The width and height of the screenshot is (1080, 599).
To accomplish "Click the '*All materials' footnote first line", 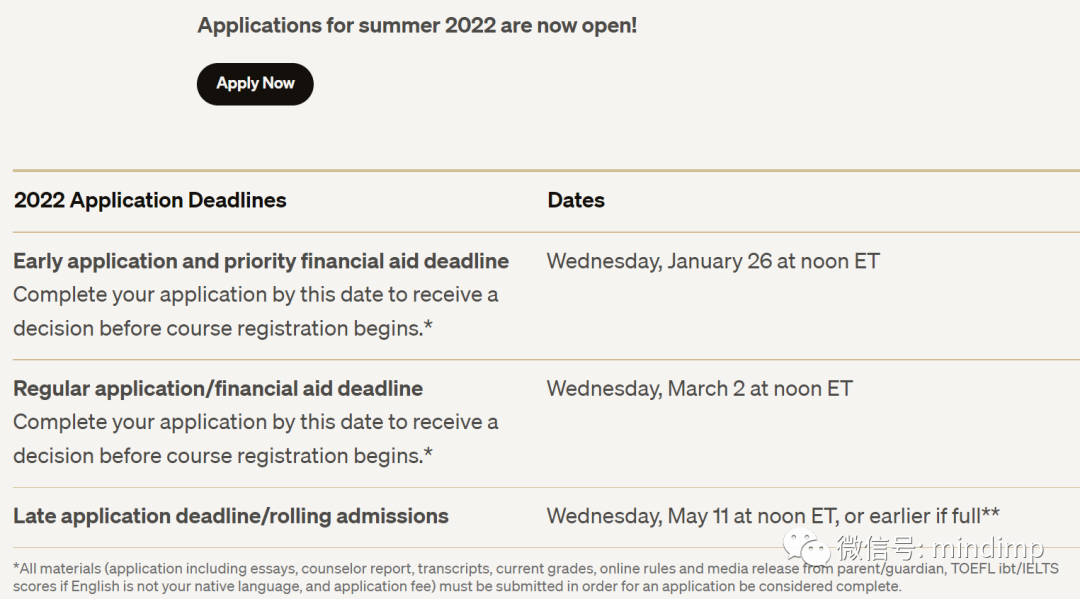I will coord(536,569).
